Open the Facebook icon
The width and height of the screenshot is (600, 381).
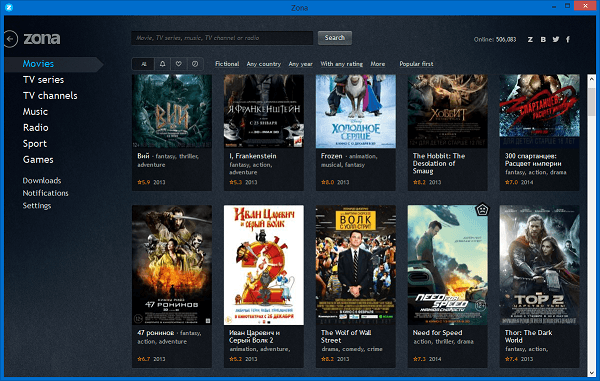click(x=568, y=39)
